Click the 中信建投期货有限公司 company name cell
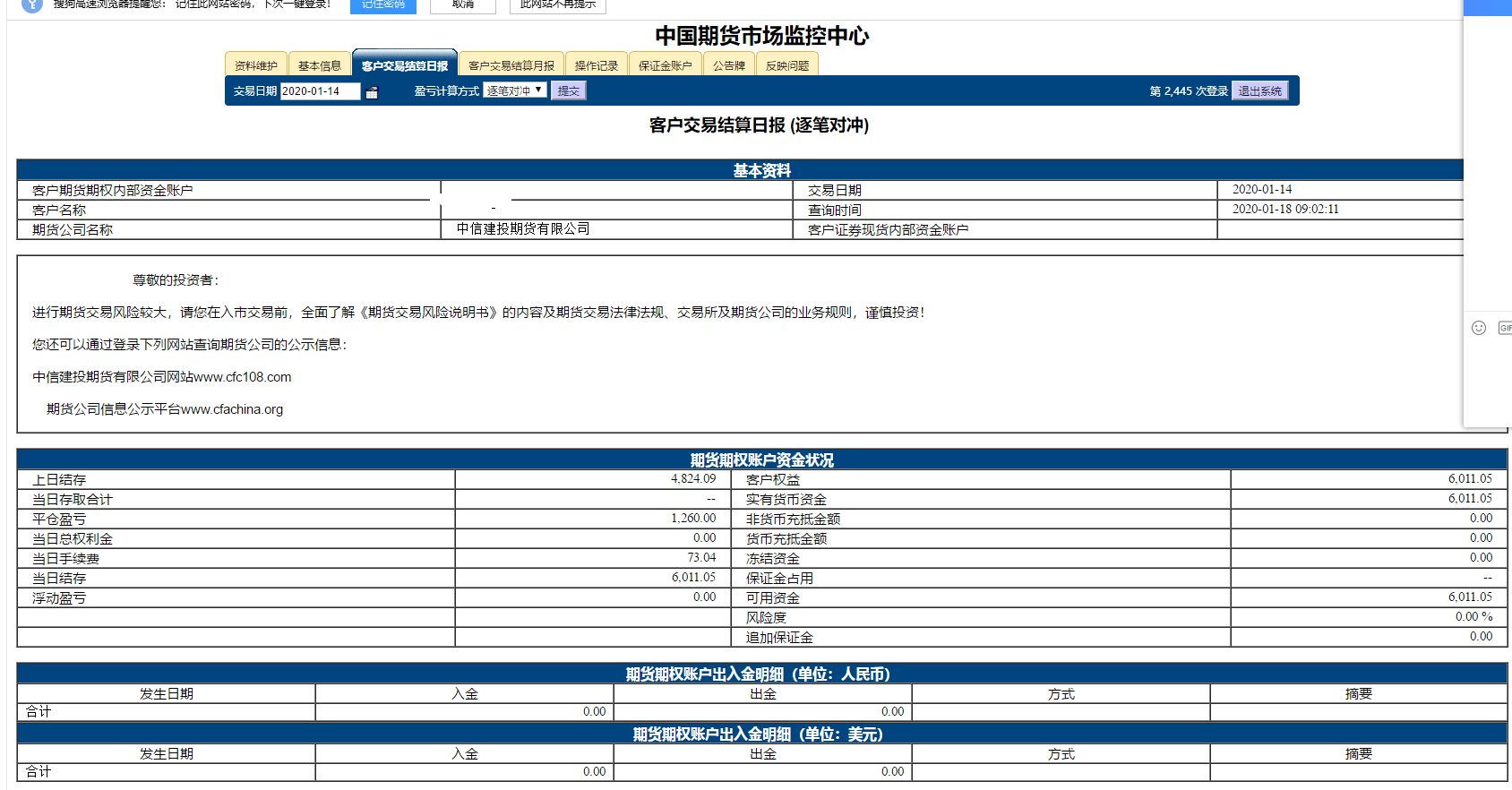 point(523,228)
